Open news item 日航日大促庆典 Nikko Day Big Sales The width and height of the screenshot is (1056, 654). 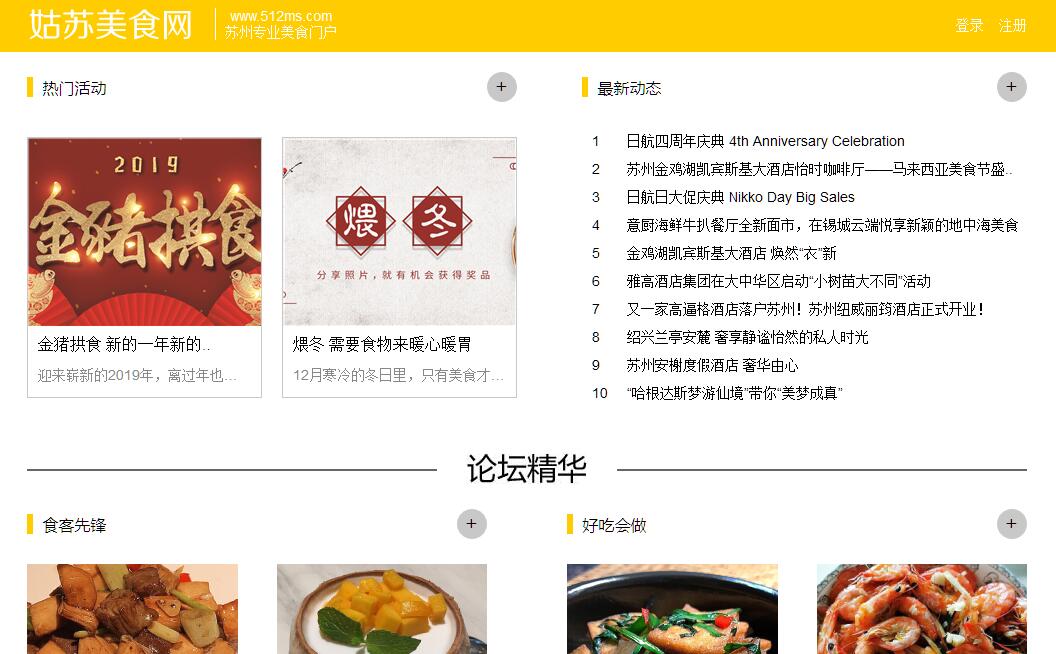coord(740,197)
